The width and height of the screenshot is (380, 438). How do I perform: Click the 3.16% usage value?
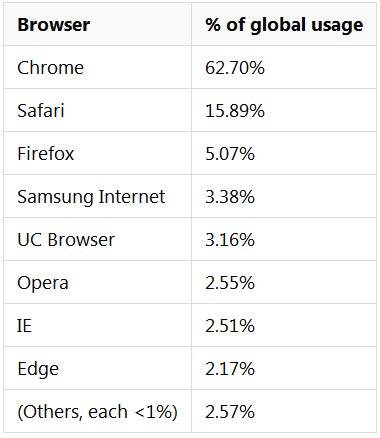coord(230,239)
